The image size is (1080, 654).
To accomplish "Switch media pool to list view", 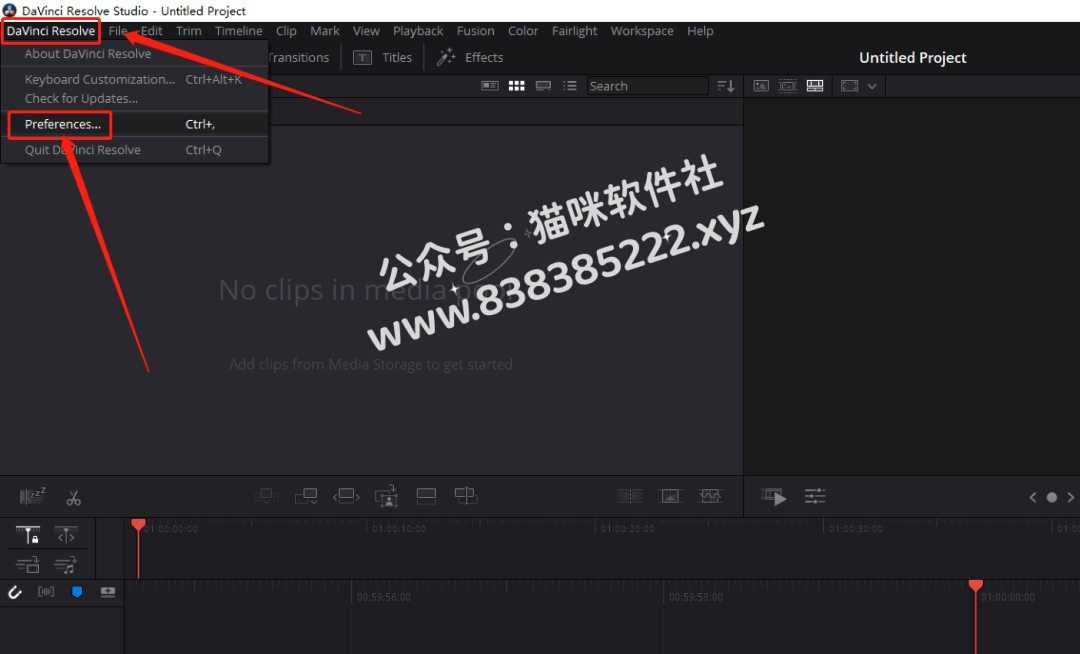I will (x=570, y=86).
